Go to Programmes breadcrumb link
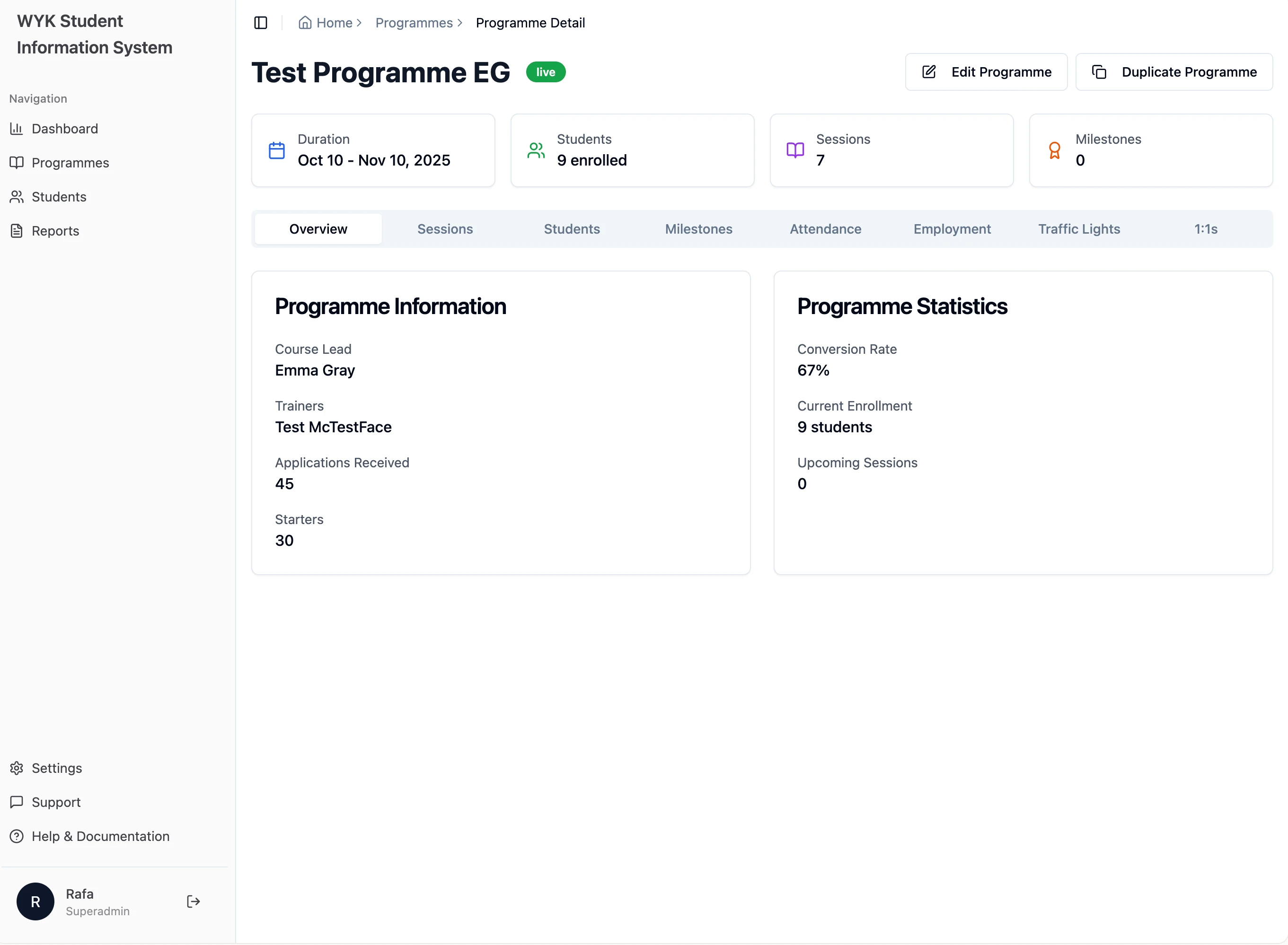This screenshot has height=945, width=1288. pyautogui.click(x=414, y=23)
